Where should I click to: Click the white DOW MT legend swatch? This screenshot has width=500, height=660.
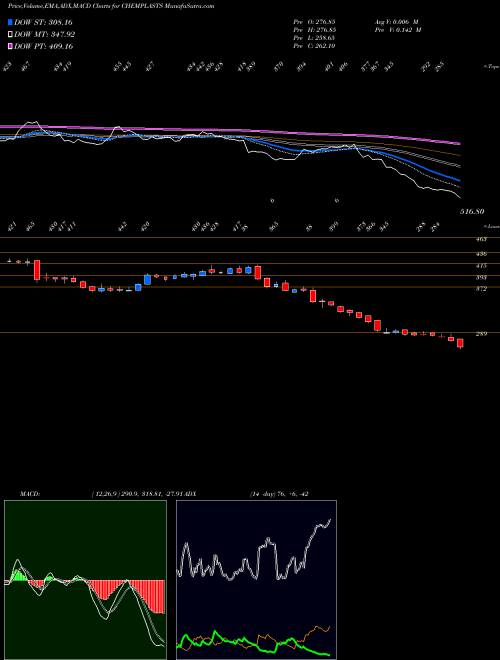10,35
